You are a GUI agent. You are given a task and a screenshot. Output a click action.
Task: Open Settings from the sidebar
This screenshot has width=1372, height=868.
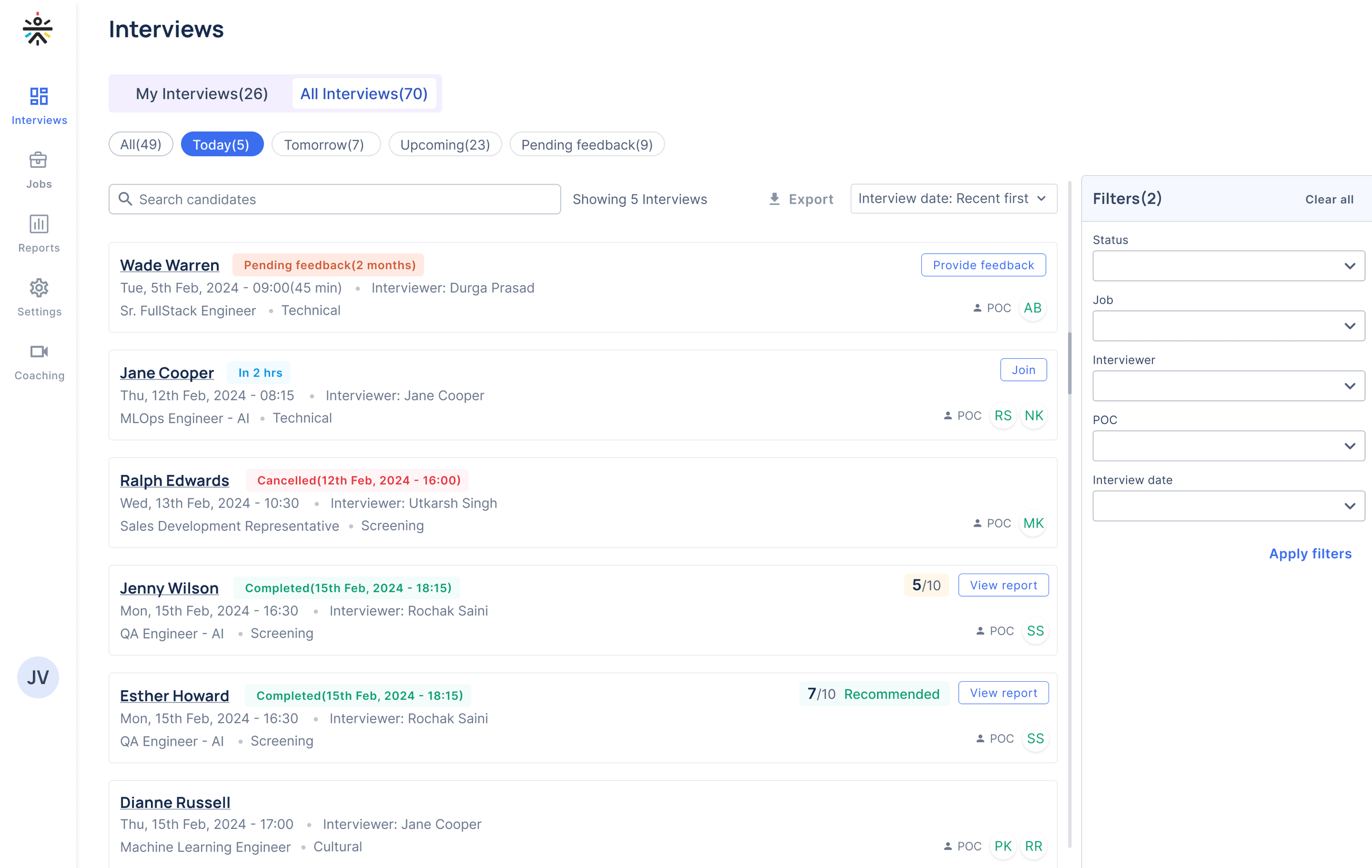coord(39,297)
